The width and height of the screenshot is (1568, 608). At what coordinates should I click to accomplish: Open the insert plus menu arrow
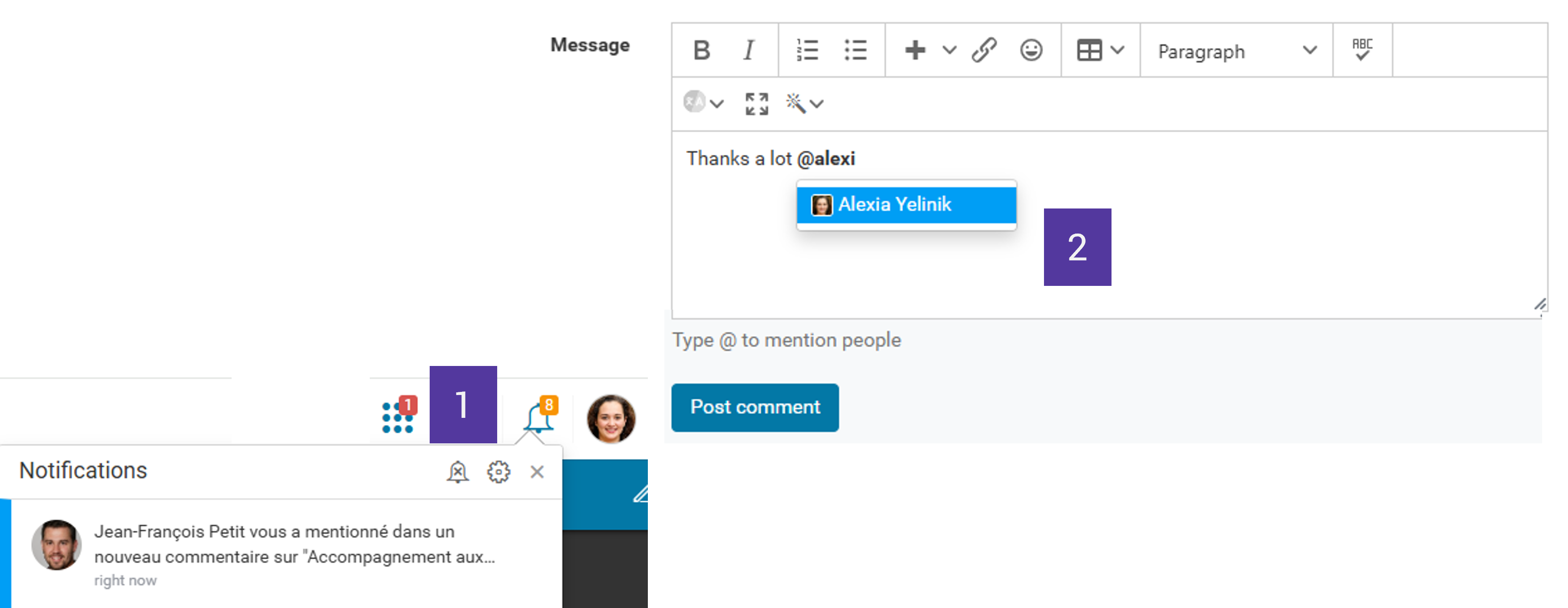pos(949,51)
